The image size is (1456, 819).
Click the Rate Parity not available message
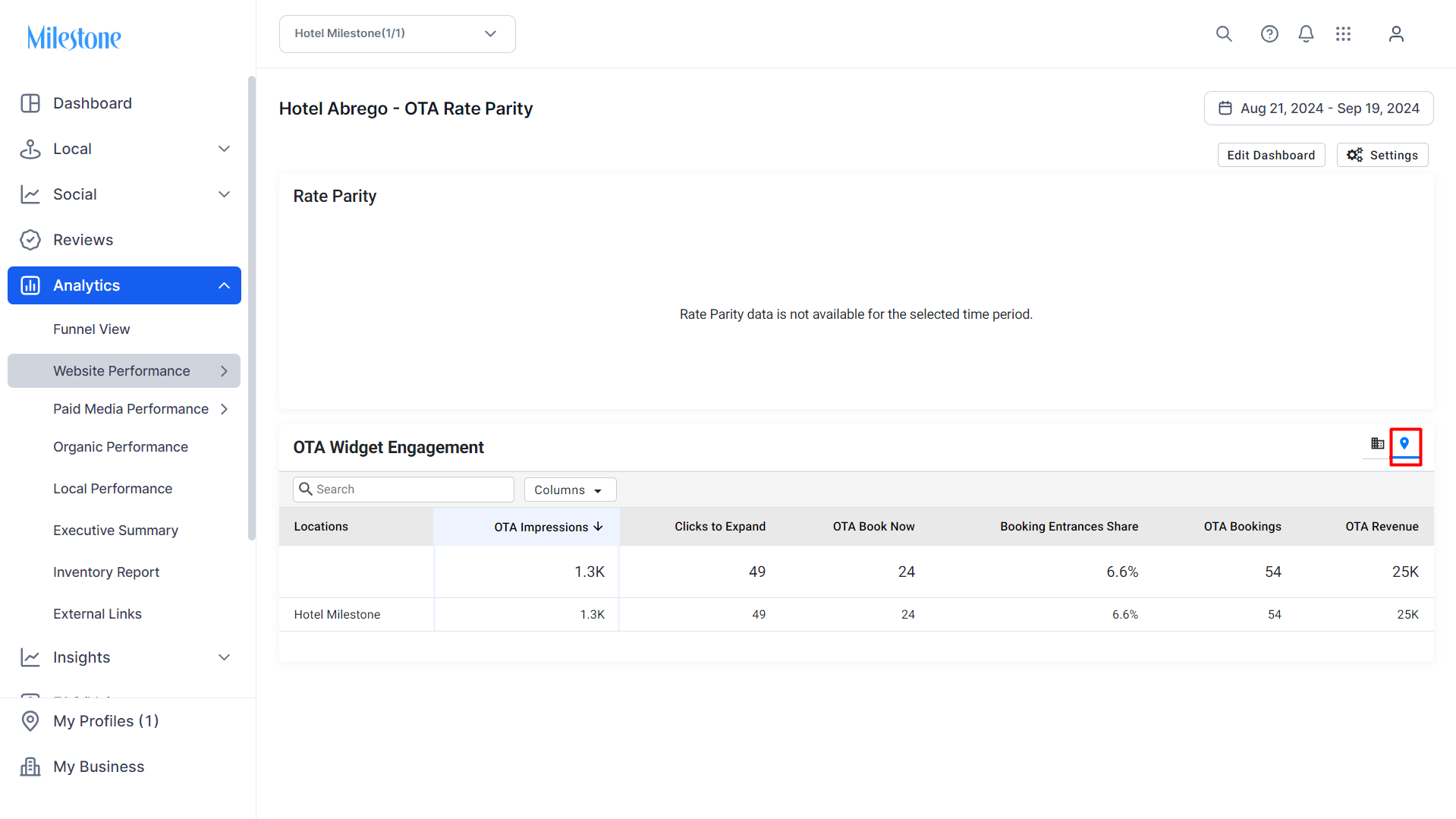point(856,314)
